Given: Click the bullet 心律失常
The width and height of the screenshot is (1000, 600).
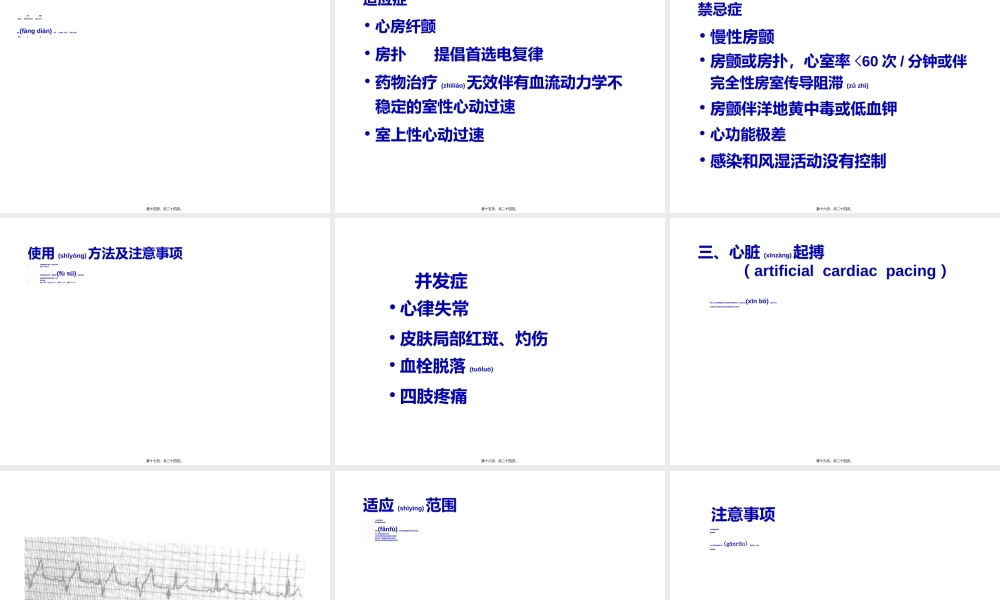Looking at the screenshot, I should pos(434,309).
